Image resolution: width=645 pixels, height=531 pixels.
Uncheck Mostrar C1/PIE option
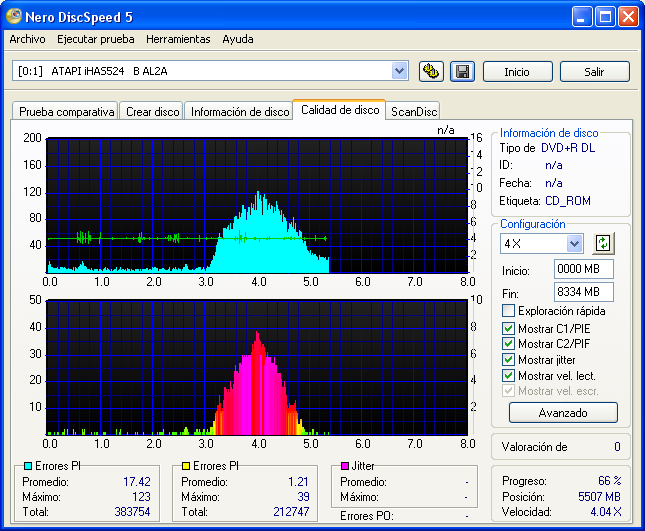(508, 327)
